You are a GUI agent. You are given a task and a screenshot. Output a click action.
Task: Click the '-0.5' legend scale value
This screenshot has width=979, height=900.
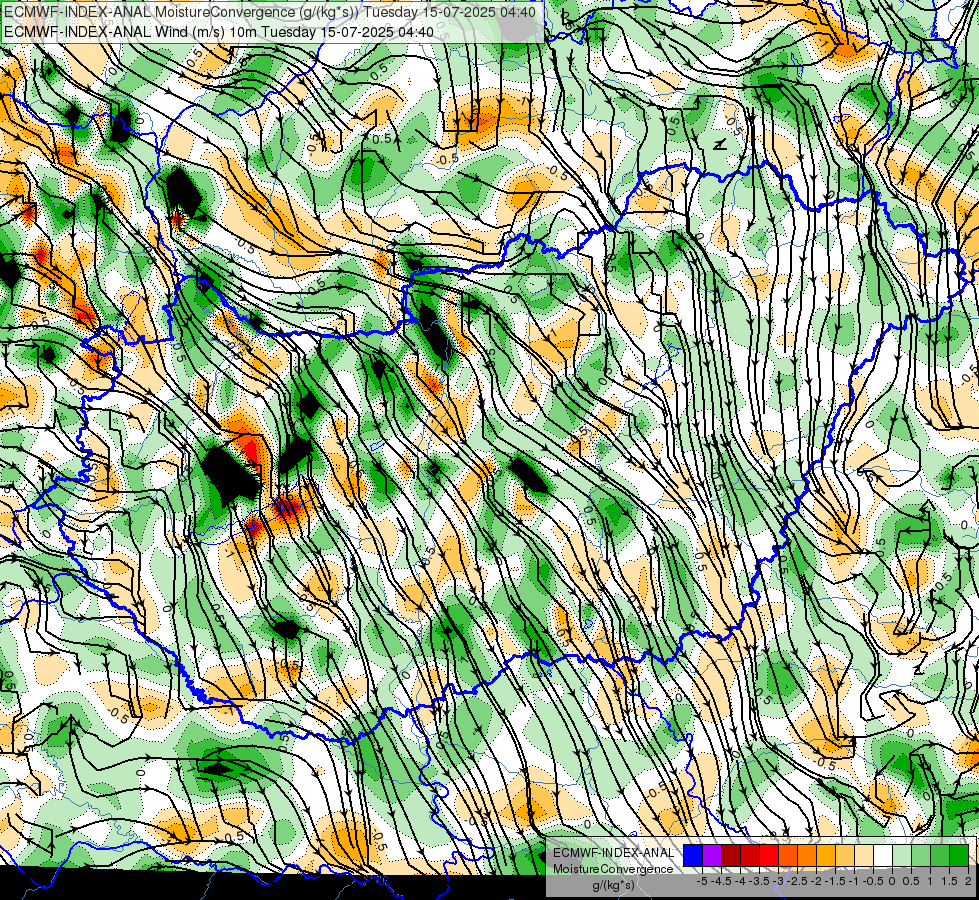click(x=873, y=881)
